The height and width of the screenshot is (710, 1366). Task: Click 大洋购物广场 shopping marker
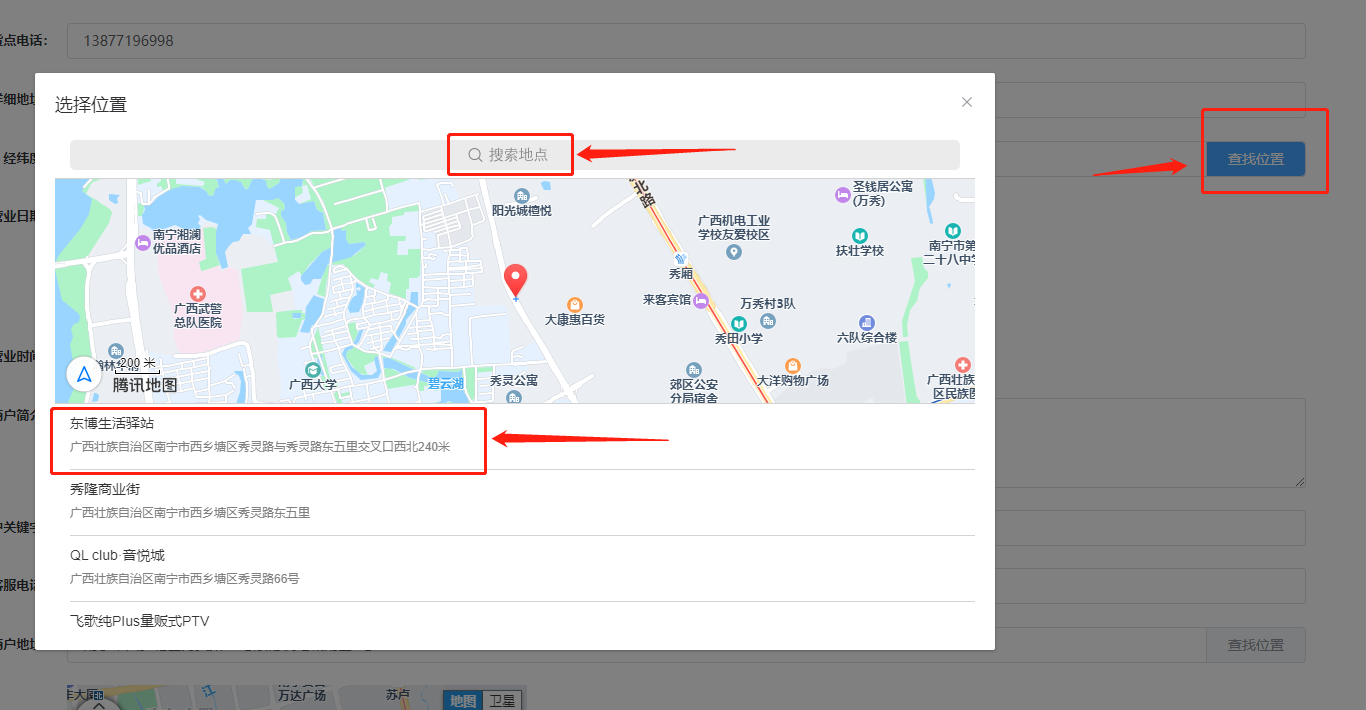coord(792,366)
